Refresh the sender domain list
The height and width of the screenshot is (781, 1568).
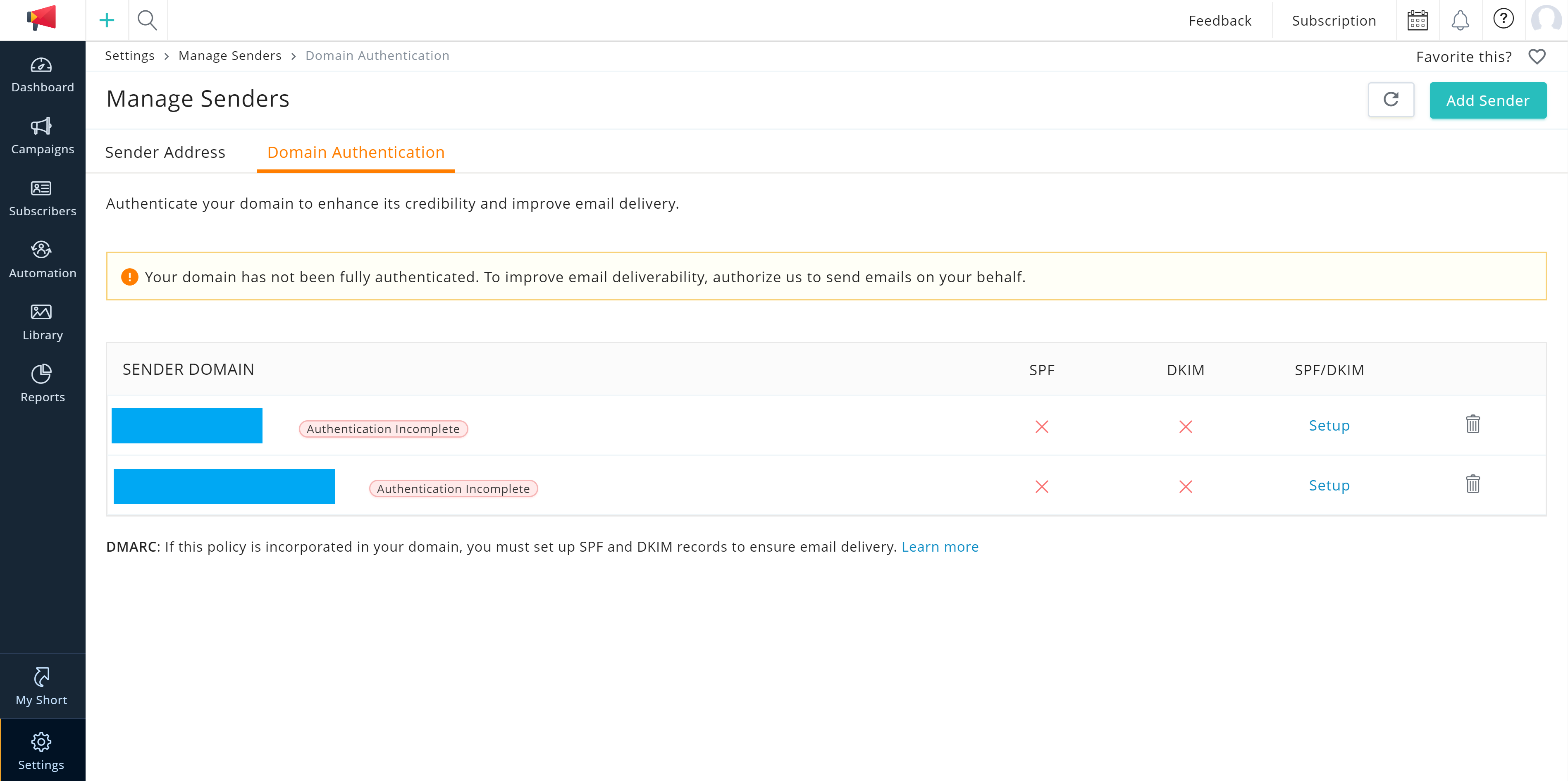(x=1390, y=100)
